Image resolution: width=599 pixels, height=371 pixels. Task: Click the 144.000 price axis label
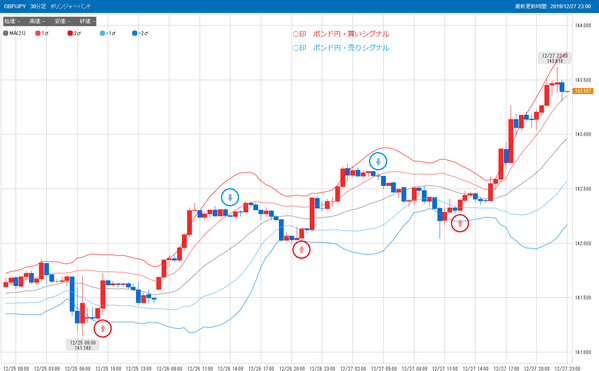pos(583,26)
